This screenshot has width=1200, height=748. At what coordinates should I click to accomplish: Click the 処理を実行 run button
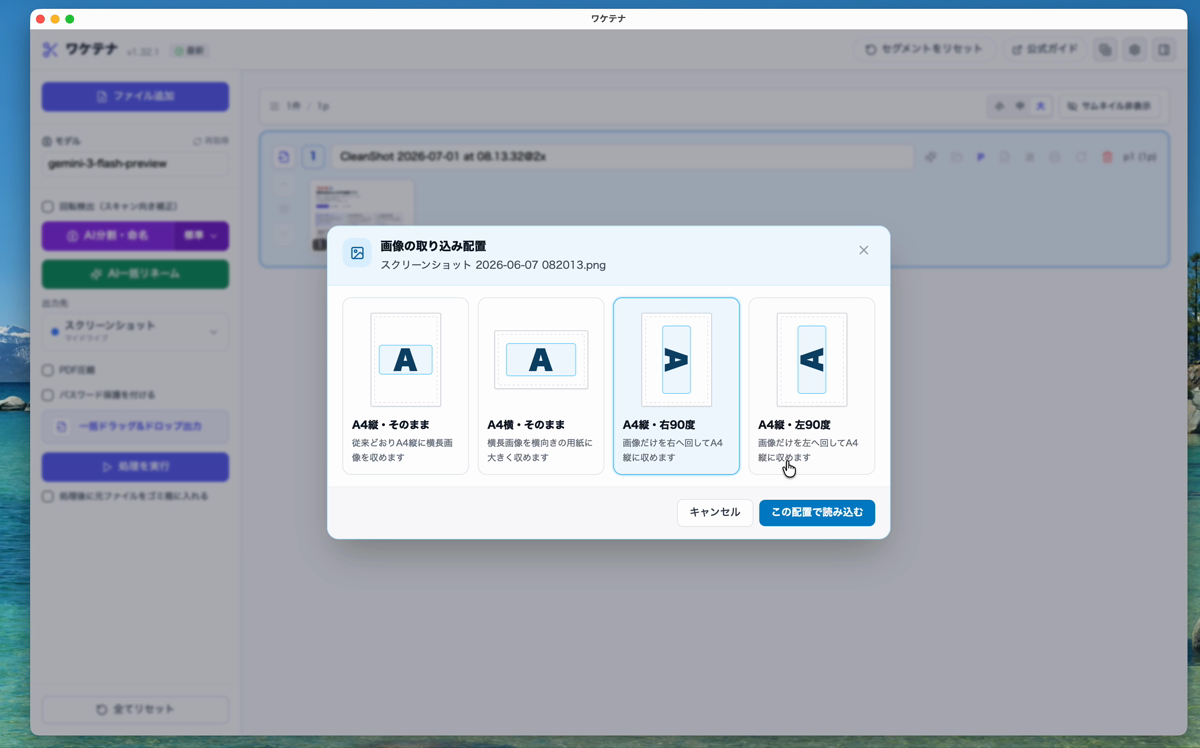pos(135,467)
